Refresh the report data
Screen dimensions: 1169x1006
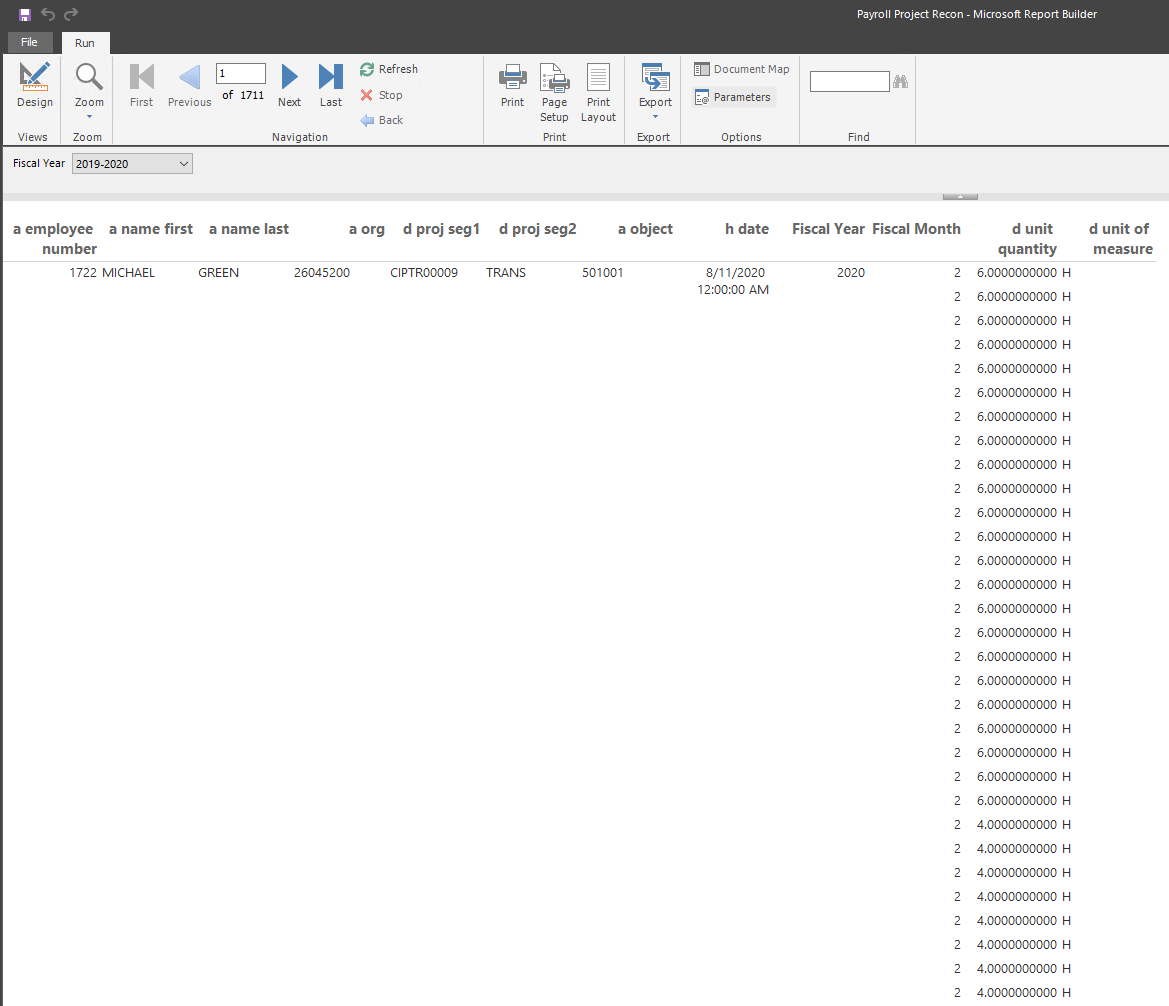coord(389,69)
